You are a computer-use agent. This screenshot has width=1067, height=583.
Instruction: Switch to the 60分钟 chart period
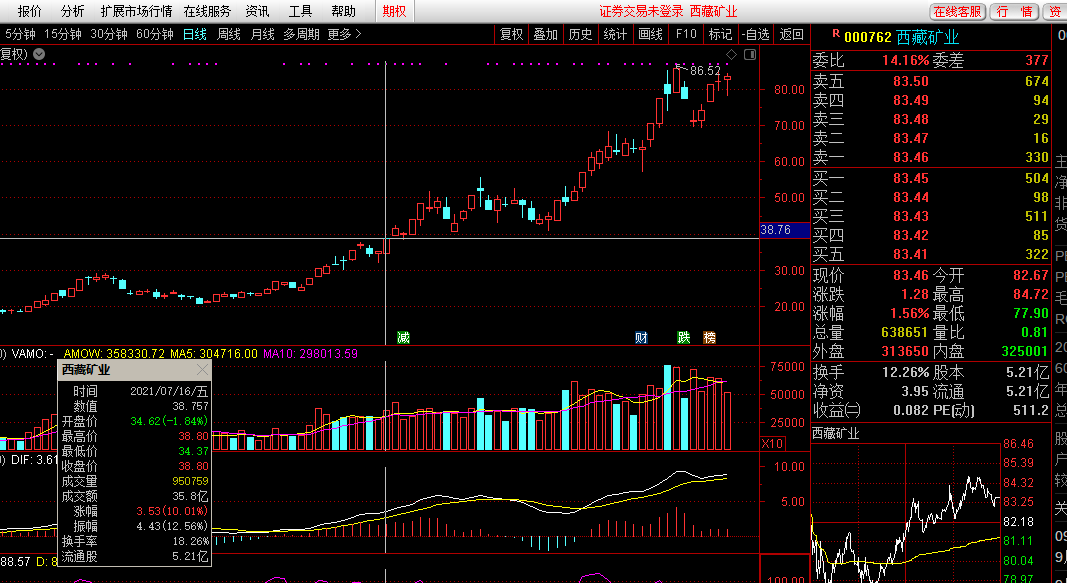(x=155, y=34)
